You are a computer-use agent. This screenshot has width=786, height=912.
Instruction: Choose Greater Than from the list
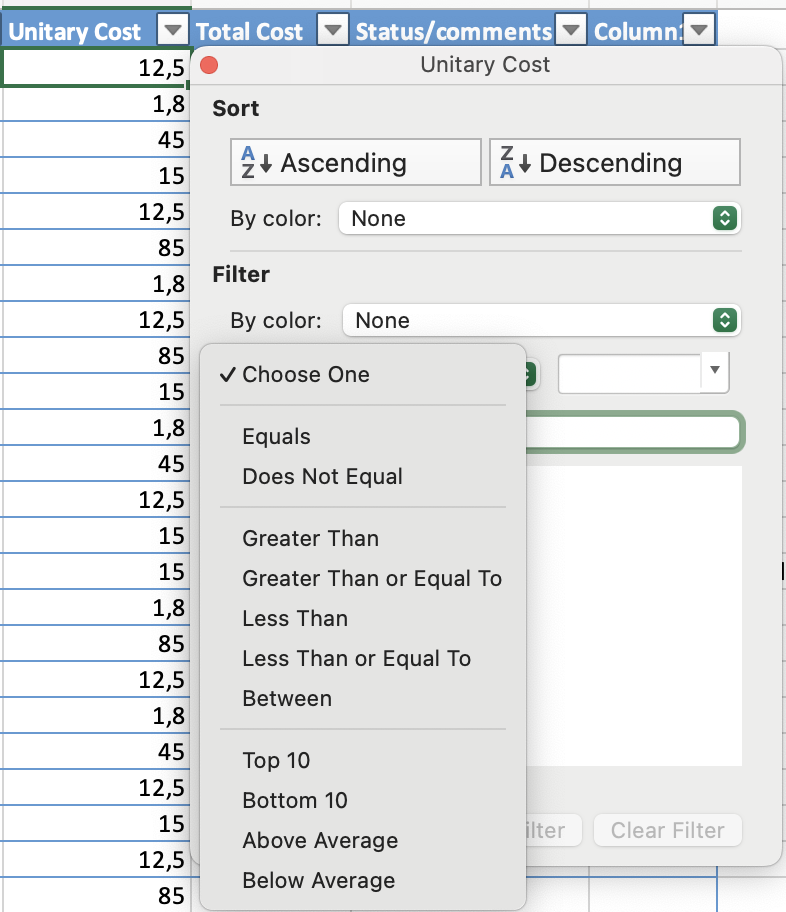tap(310, 538)
